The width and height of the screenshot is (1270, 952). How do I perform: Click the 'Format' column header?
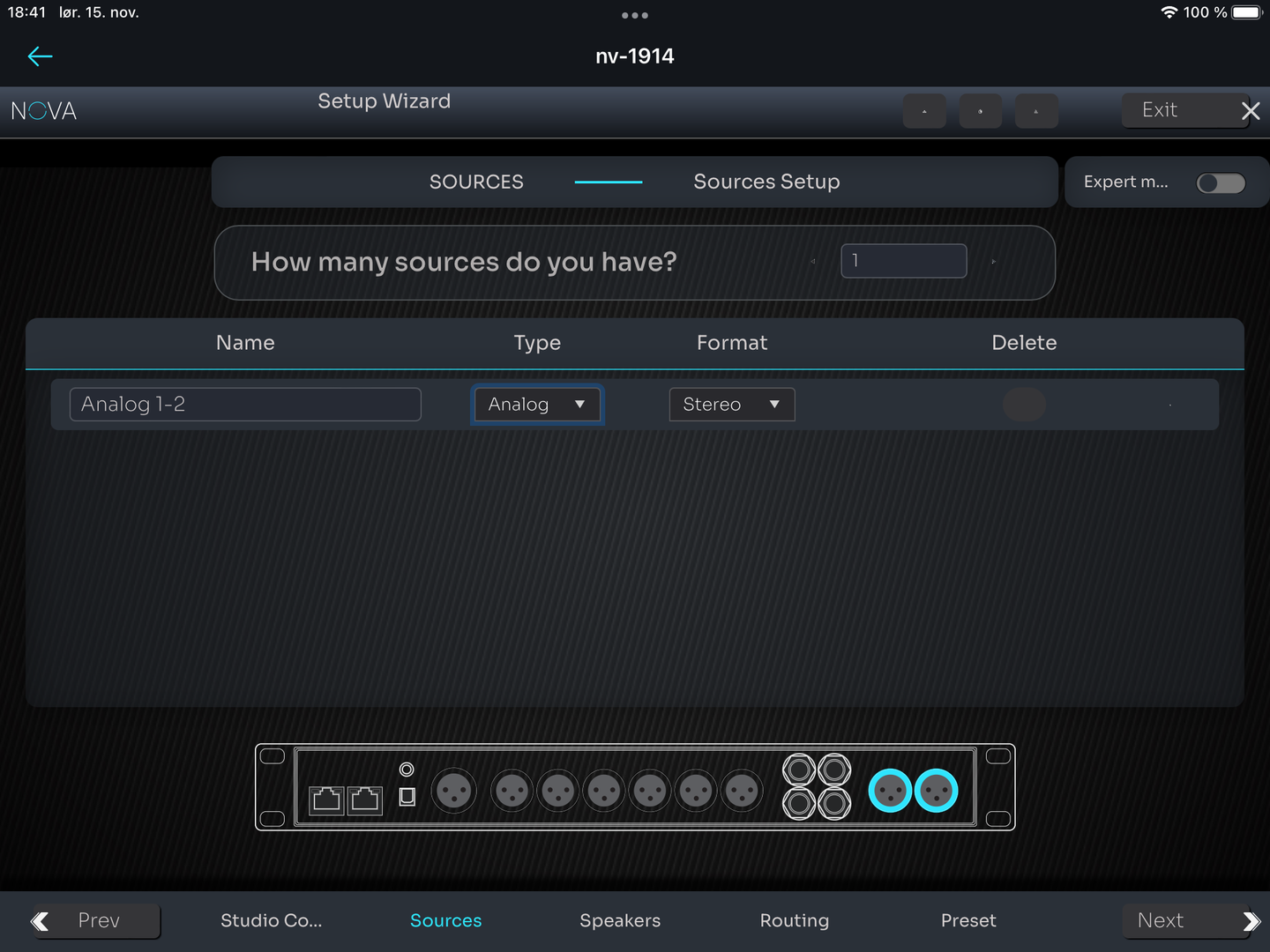click(x=732, y=343)
